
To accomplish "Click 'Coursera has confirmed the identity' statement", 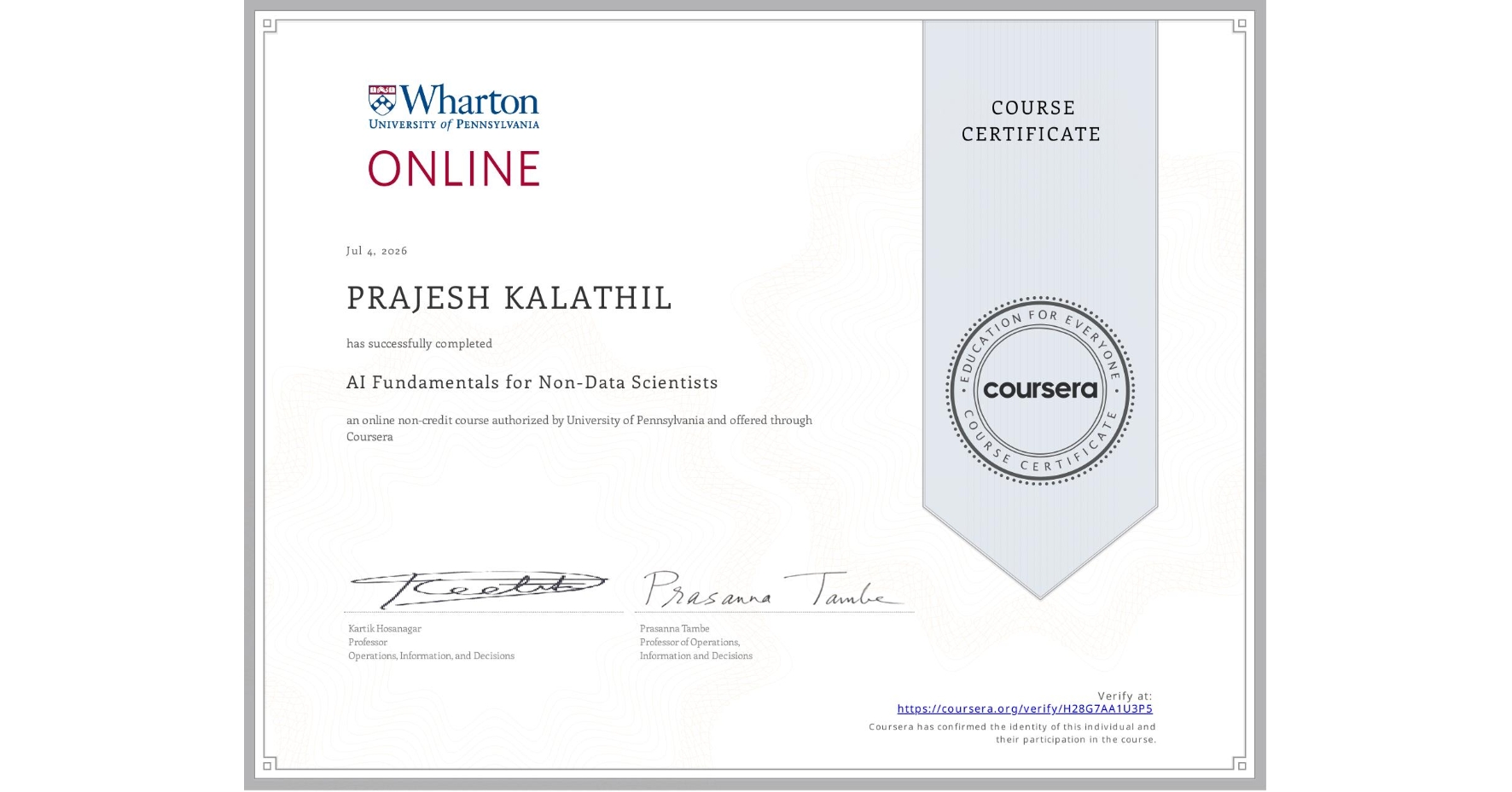I will 1012,733.
